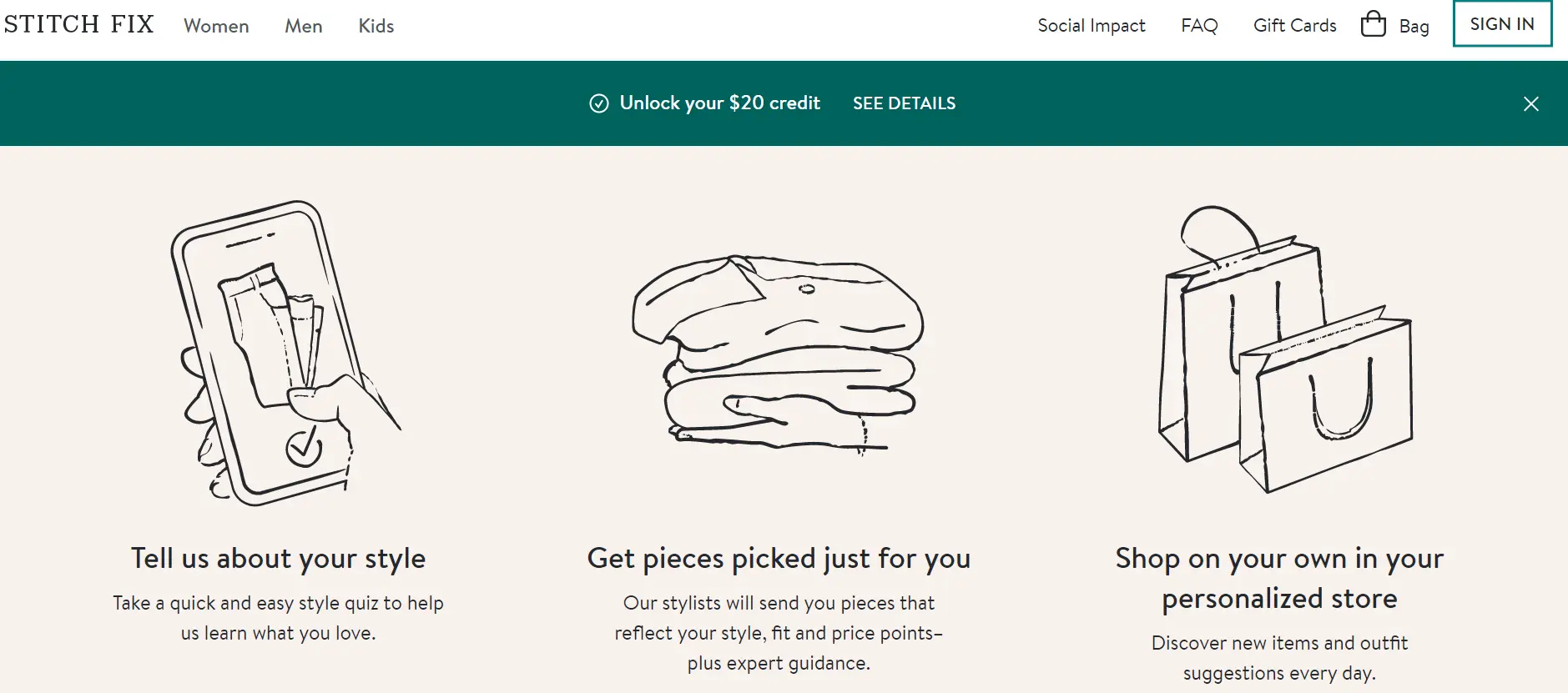The height and width of the screenshot is (693, 1568).
Task: Click the Bag text label
Action: click(x=1414, y=27)
